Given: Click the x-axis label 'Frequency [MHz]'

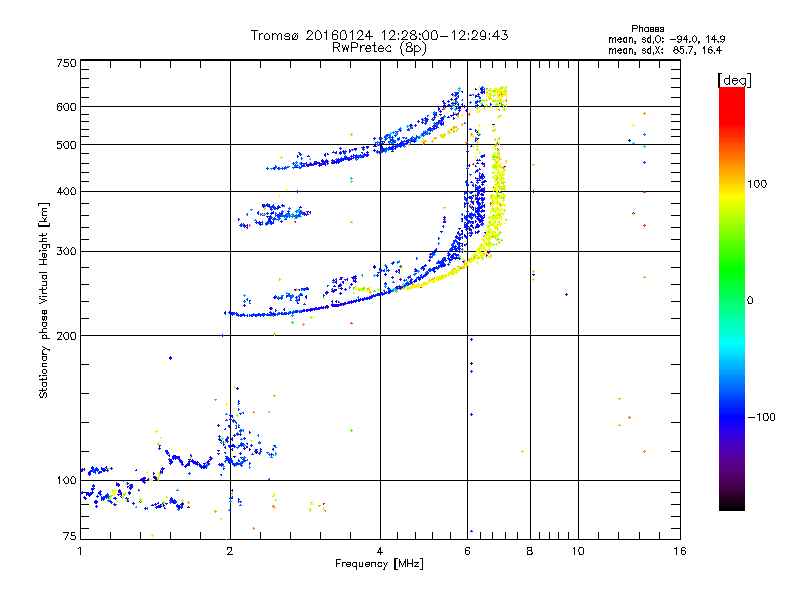Looking at the screenshot, I should pos(379,564).
